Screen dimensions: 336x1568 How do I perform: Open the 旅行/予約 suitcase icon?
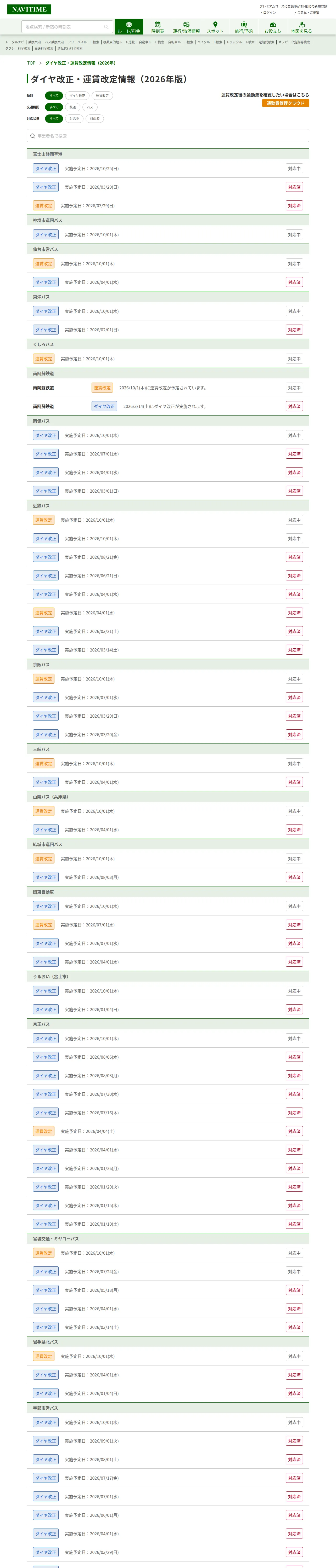pos(244,27)
